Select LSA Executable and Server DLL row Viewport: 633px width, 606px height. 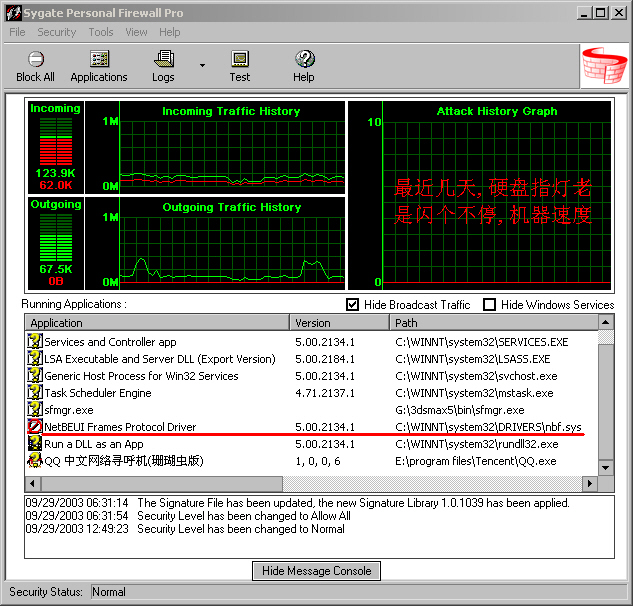(x=312, y=359)
